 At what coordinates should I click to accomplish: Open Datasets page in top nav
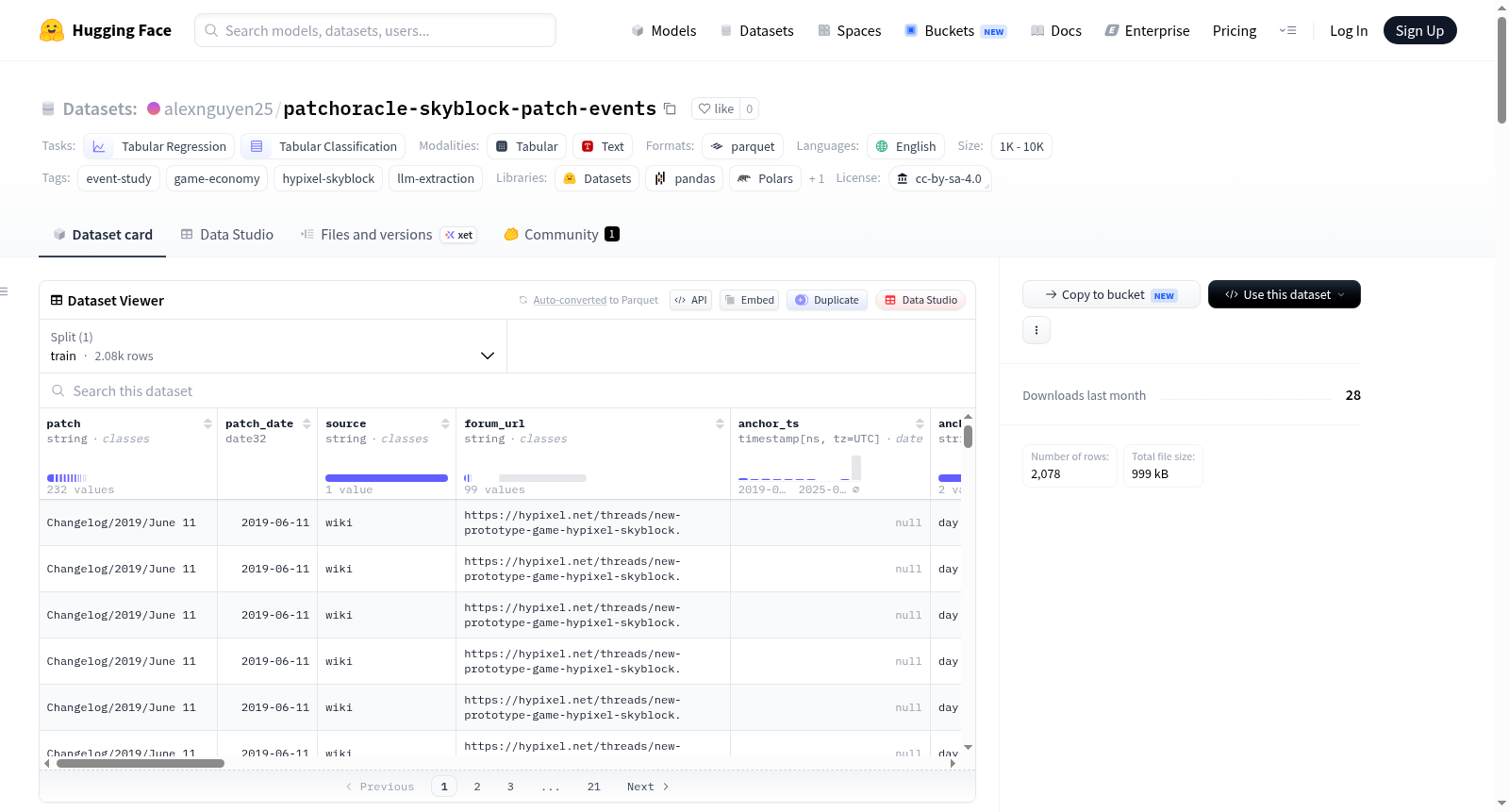pos(756,30)
